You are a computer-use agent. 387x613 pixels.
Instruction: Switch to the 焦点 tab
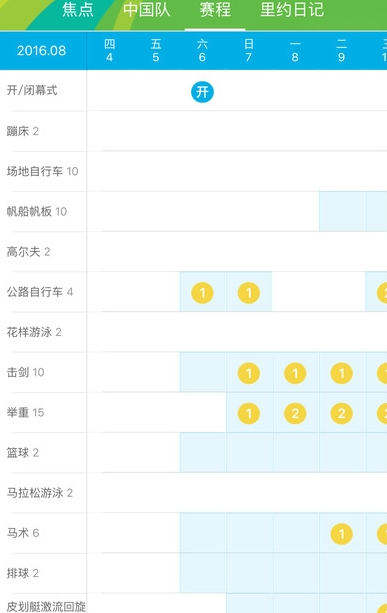[x=78, y=10]
